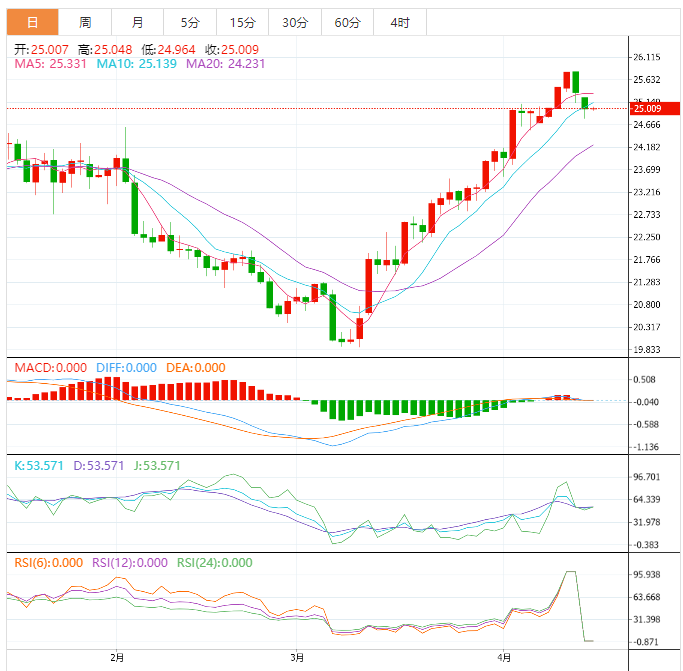
Task: Click the red current price tag 25.009
Action: pos(655,108)
